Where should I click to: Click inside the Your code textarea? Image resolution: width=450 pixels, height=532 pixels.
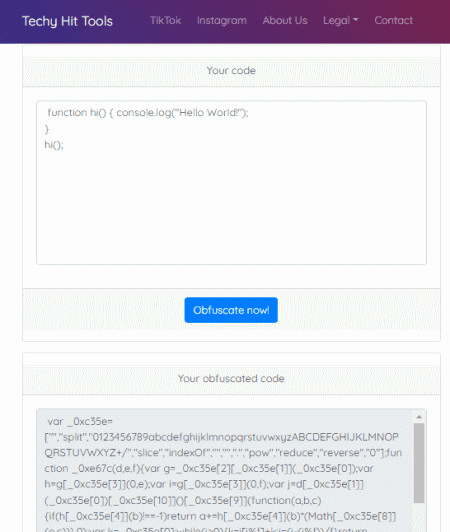231,183
